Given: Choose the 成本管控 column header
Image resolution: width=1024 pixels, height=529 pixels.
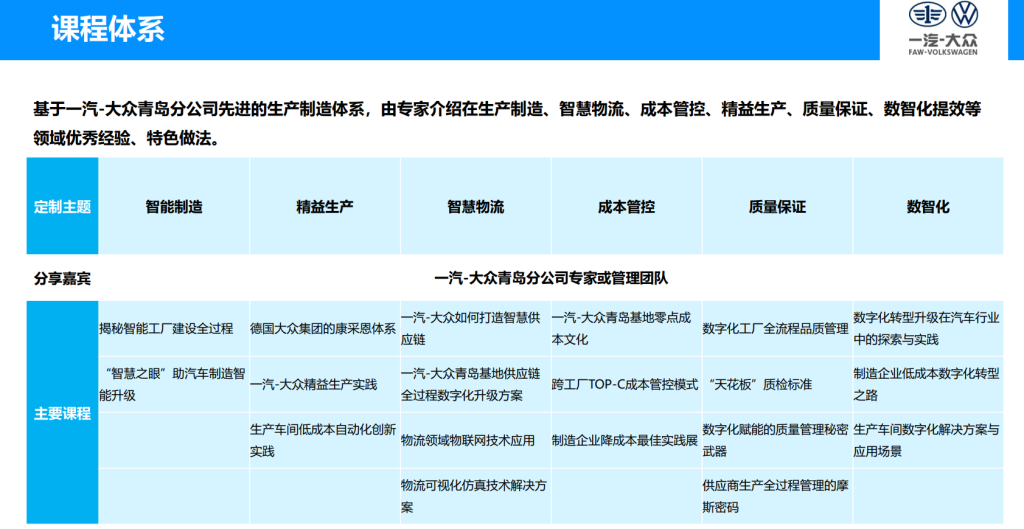Looking at the screenshot, I should (x=626, y=207).
